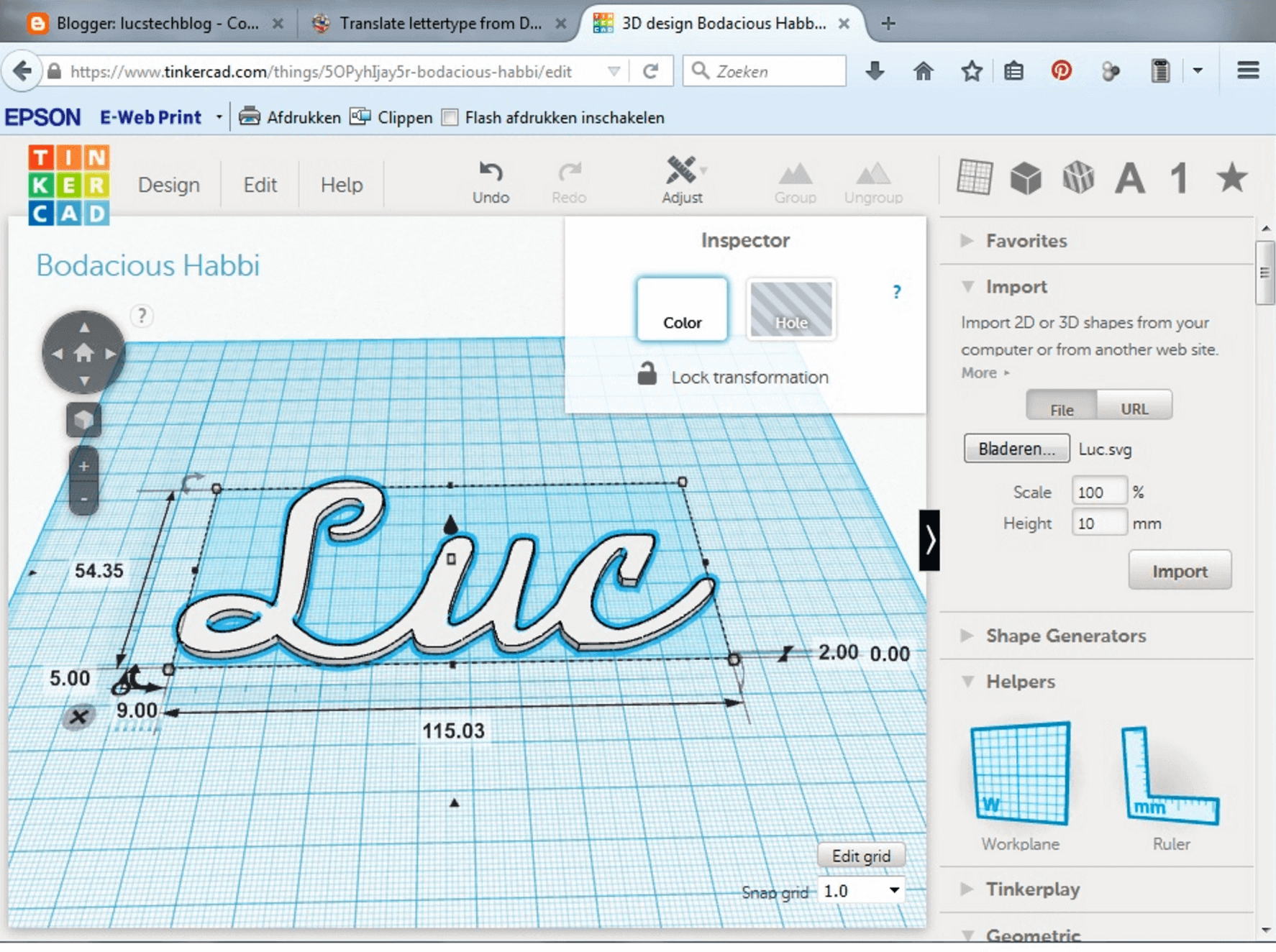
Task: Reload the page
Action: click(651, 71)
